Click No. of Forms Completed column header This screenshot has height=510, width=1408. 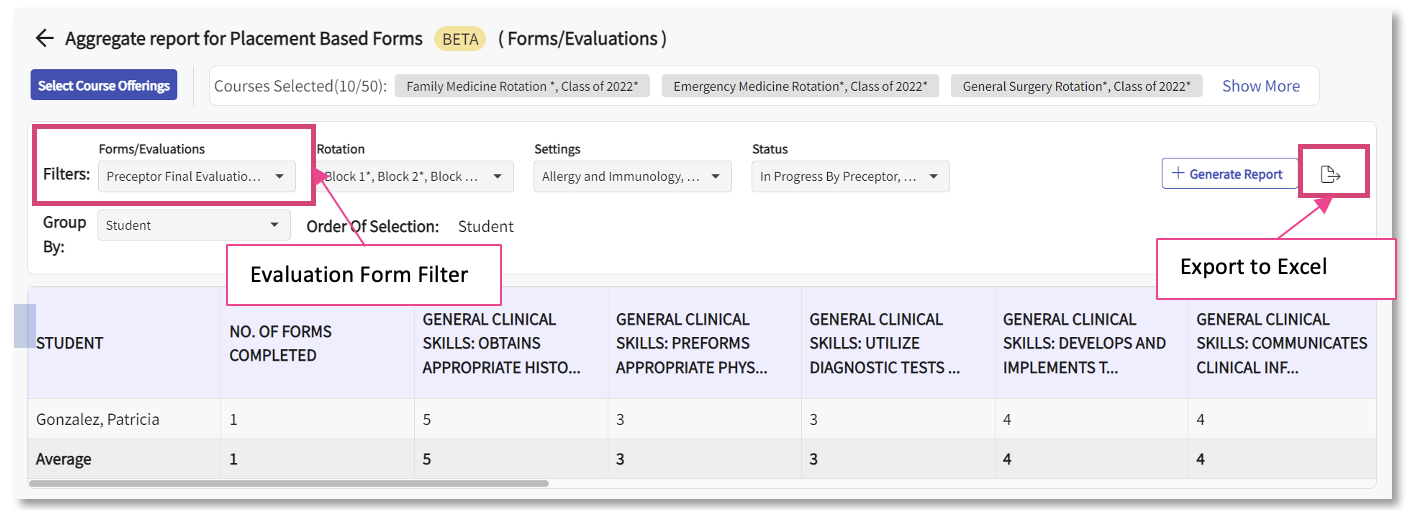coord(280,343)
